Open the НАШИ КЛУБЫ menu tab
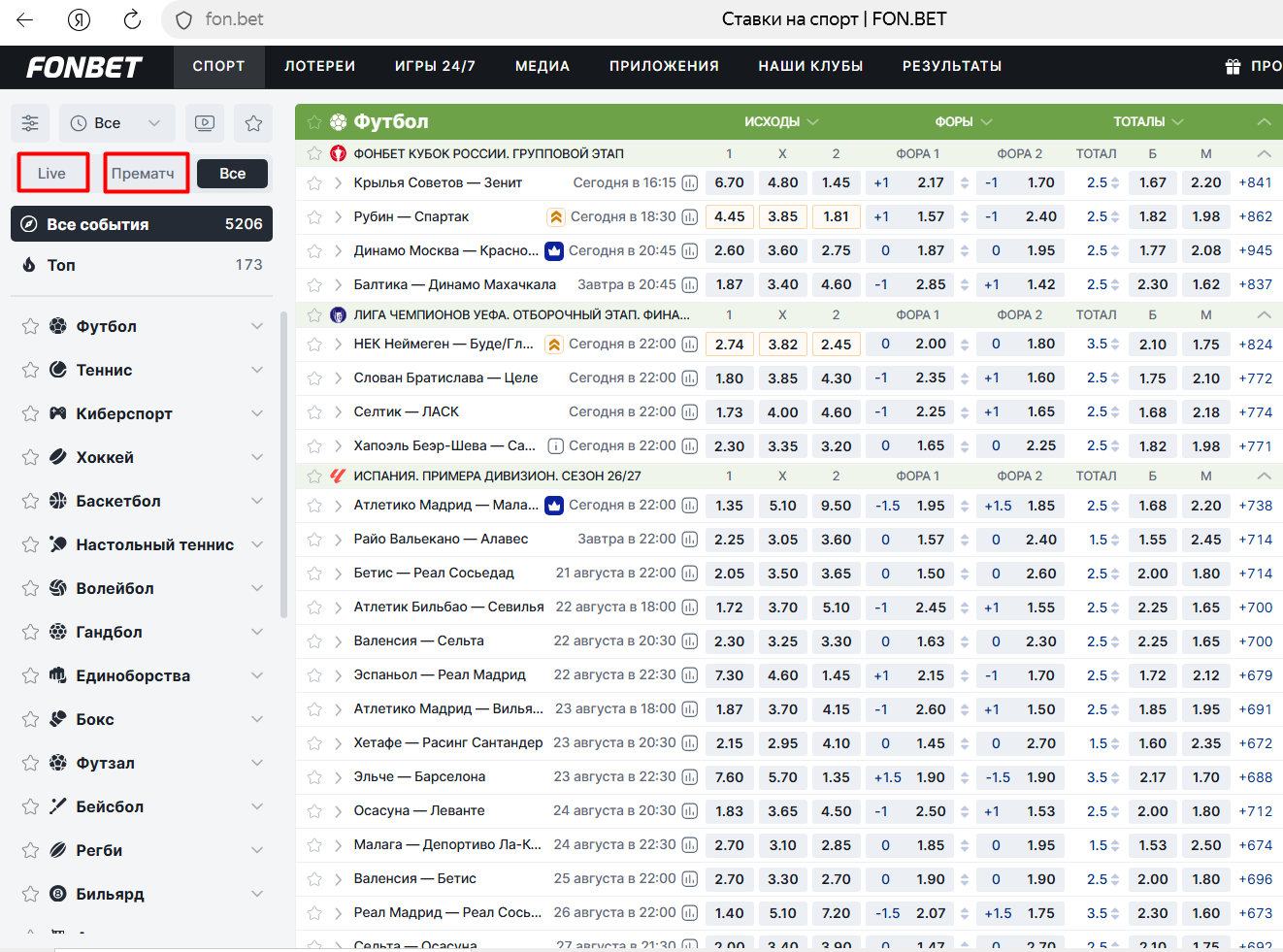 tap(811, 67)
